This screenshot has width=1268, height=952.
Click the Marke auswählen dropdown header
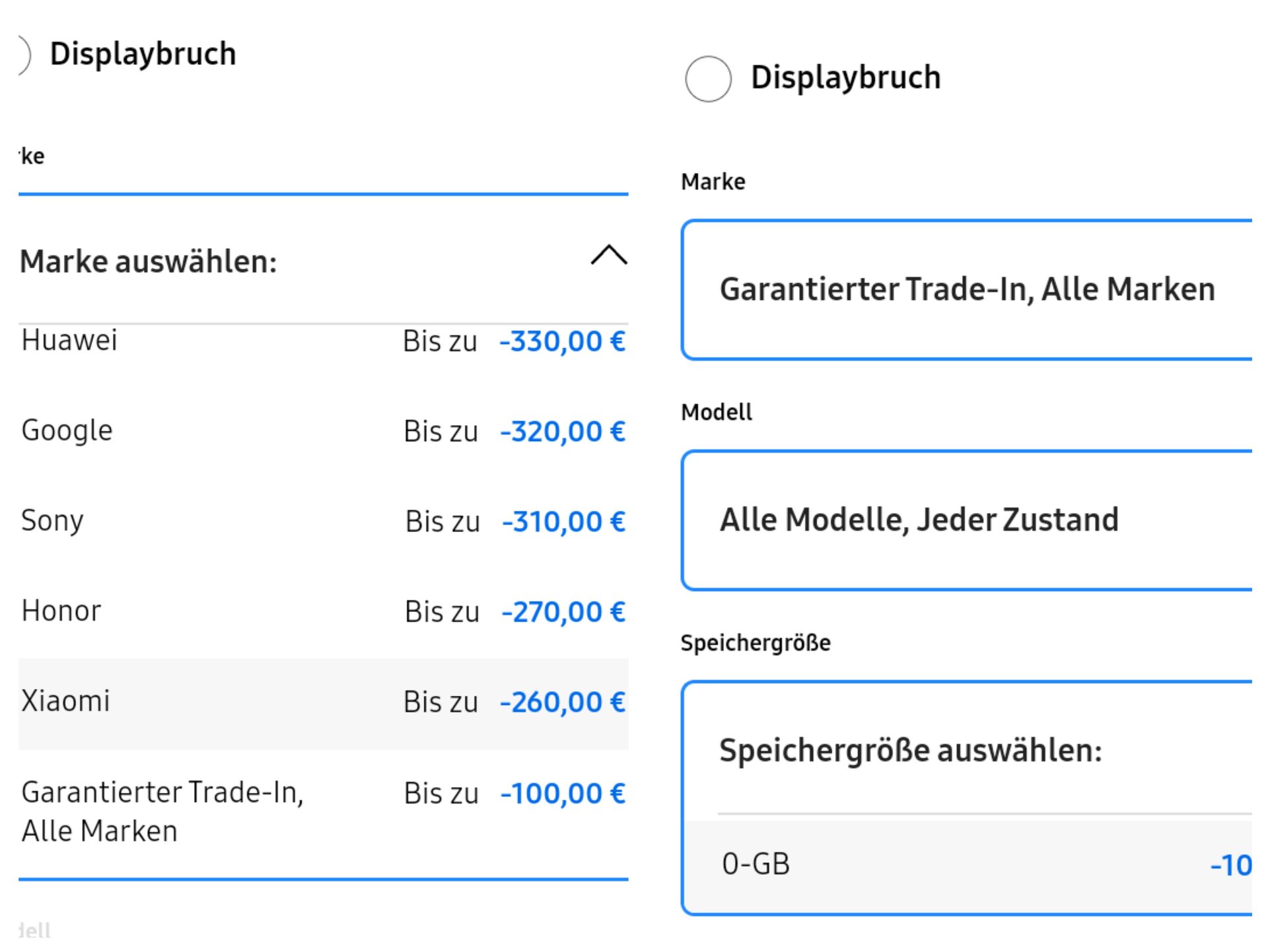click(x=149, y=261)
